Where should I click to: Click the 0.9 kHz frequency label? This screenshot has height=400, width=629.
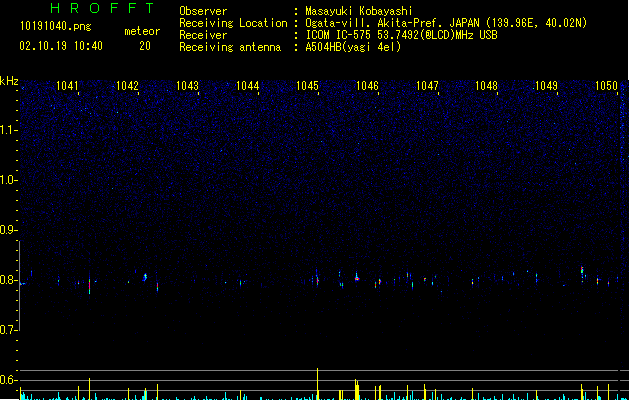[8, 230]
